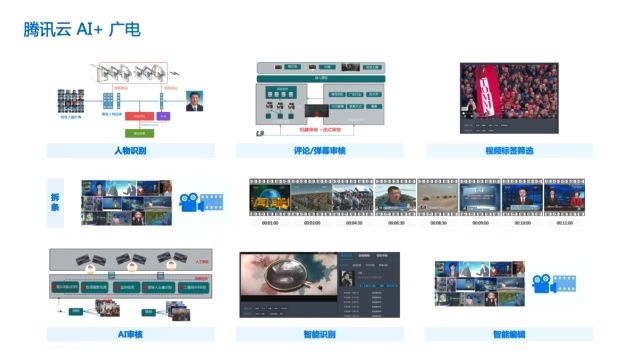
Task: Select the two news anchors film frame
Action: (x=564, y=197)
